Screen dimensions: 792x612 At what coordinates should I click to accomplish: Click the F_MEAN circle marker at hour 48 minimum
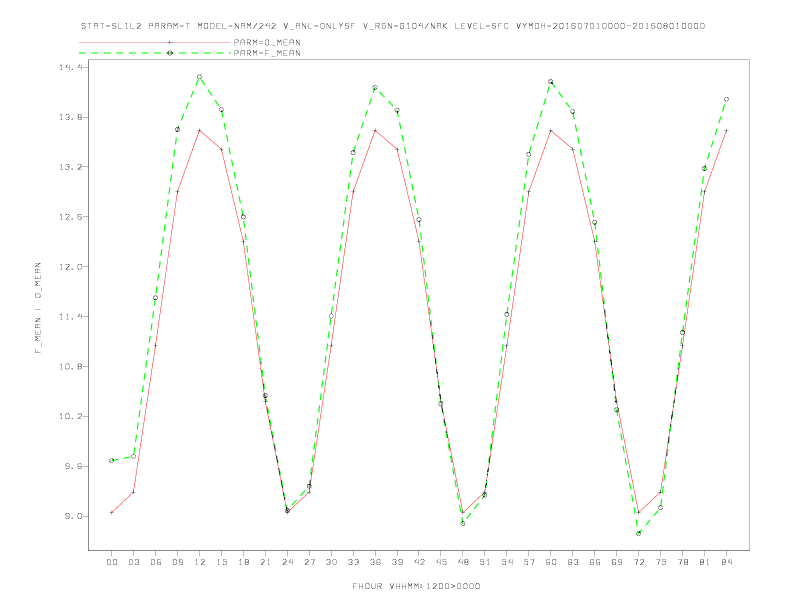click(463, 524)
